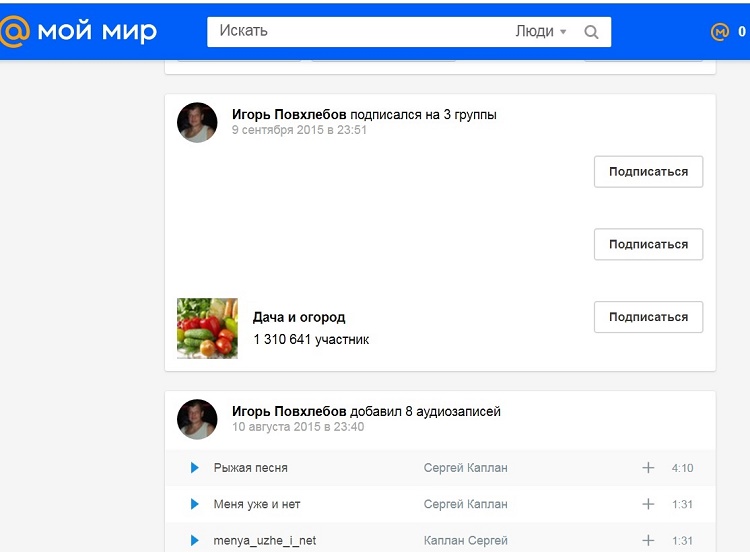The width and height of the screenshot is (750, 552).
Task: Click the user avatar in audio post
Action: point(197,420)
